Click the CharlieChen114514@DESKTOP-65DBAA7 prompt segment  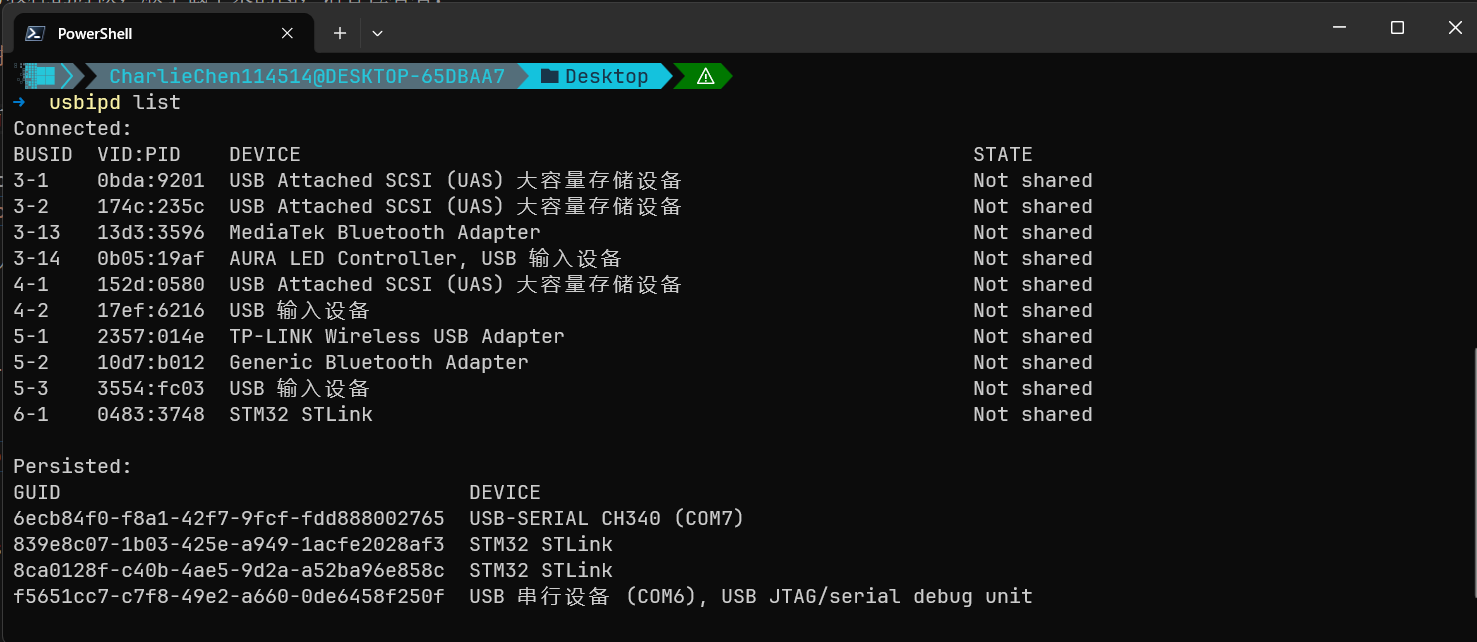pos(307,76)
